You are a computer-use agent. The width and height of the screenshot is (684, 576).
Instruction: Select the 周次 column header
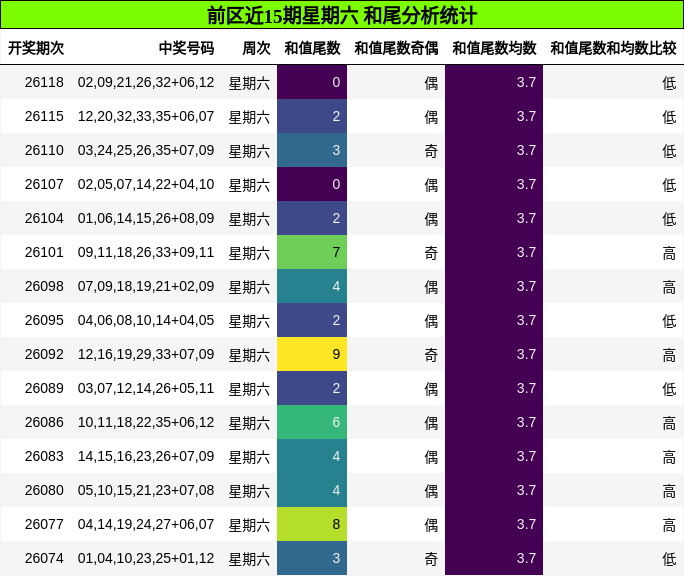[256, 48]
